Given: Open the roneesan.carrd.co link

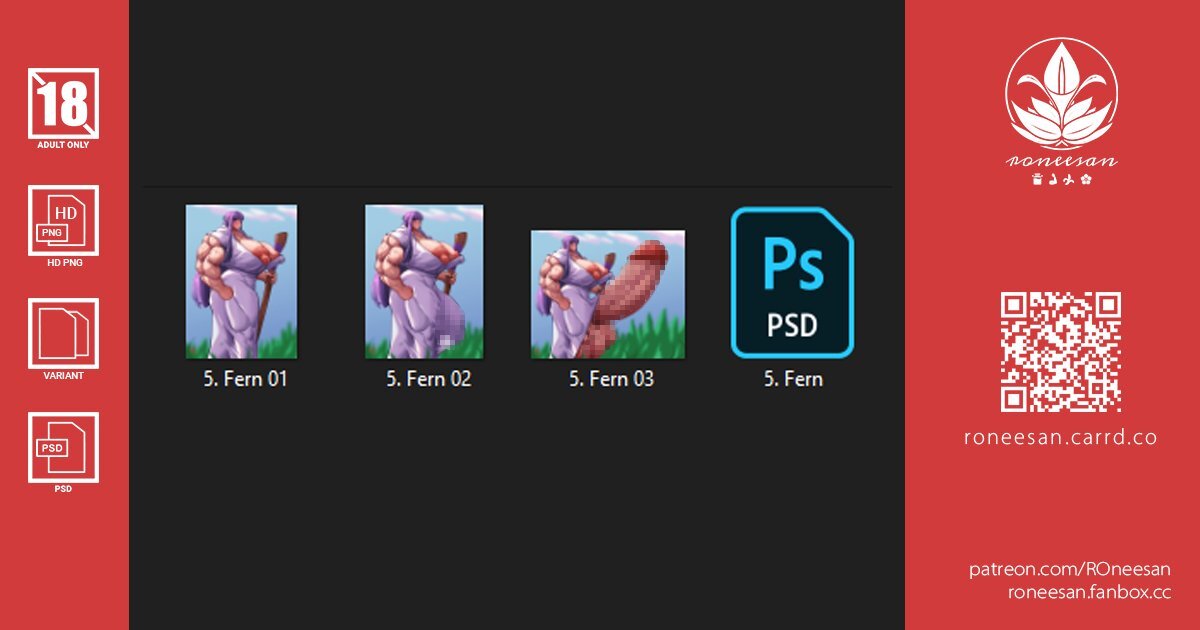Looking at the screenshot, I should (1061, 438).
